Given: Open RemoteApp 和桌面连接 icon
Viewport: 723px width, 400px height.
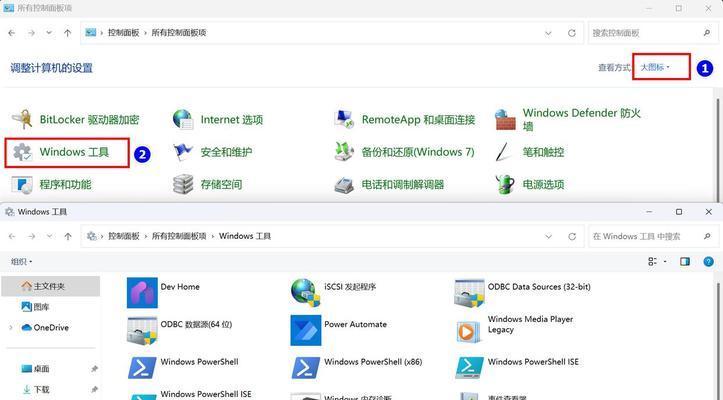Looking at the screenshot, I should [344, 119].
